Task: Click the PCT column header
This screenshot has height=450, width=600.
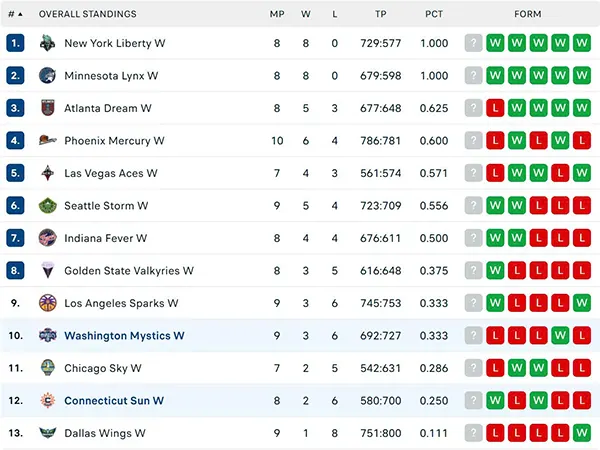Action: (x=434, y=14)
